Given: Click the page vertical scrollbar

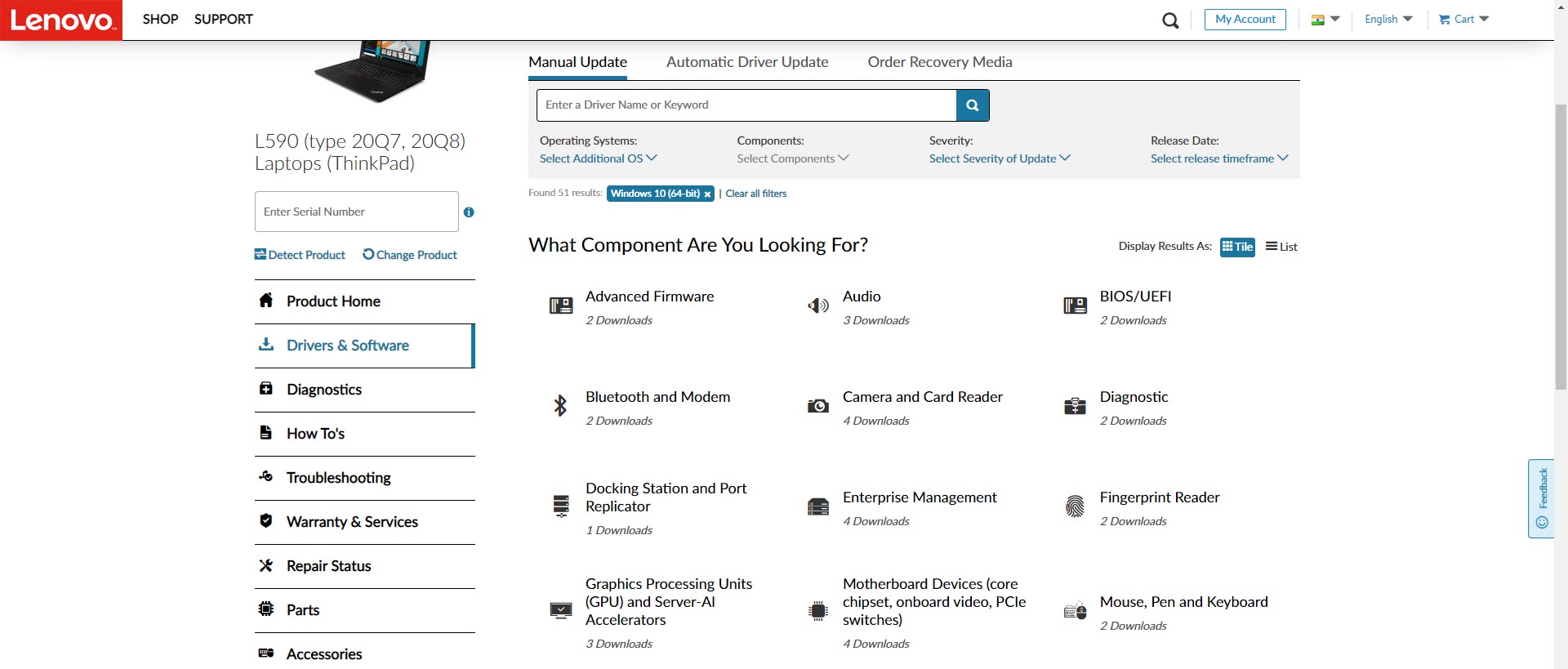Looking at the screenshot, I should [x=1561, y=245].
